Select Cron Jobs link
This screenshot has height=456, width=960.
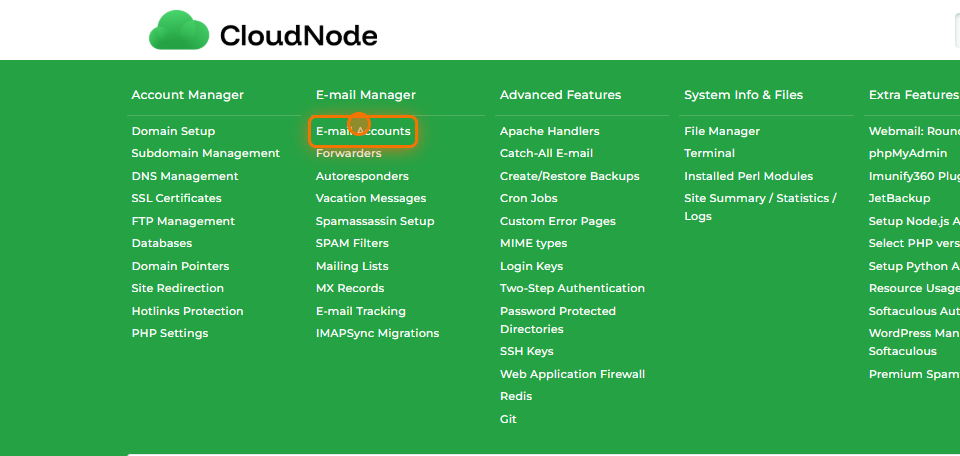coord(529,198)
